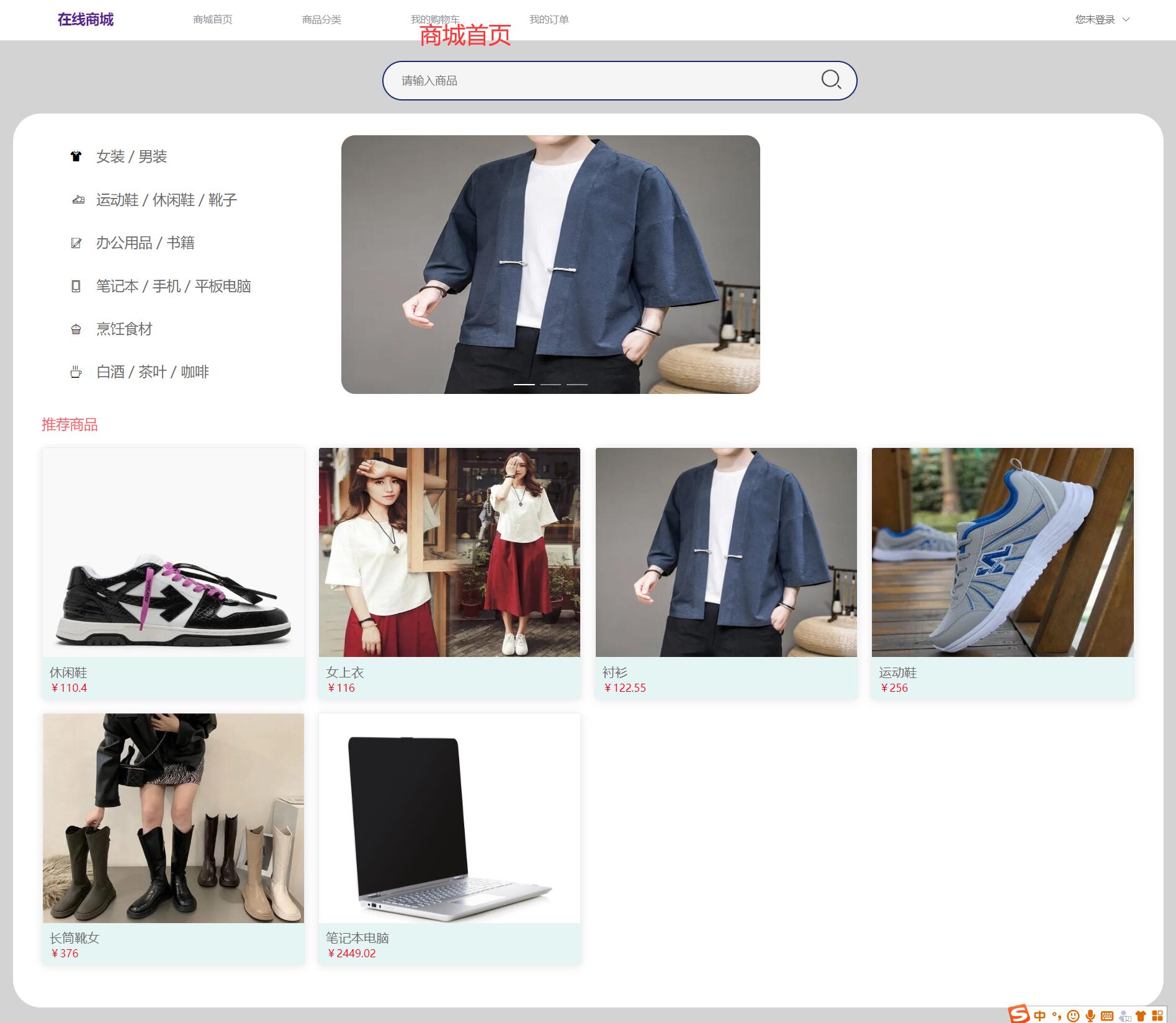Open 笔记本 / 手机 / 平板电脑 category
This screenshot has height=1023, width=1176.
click(x=174, y=286)
